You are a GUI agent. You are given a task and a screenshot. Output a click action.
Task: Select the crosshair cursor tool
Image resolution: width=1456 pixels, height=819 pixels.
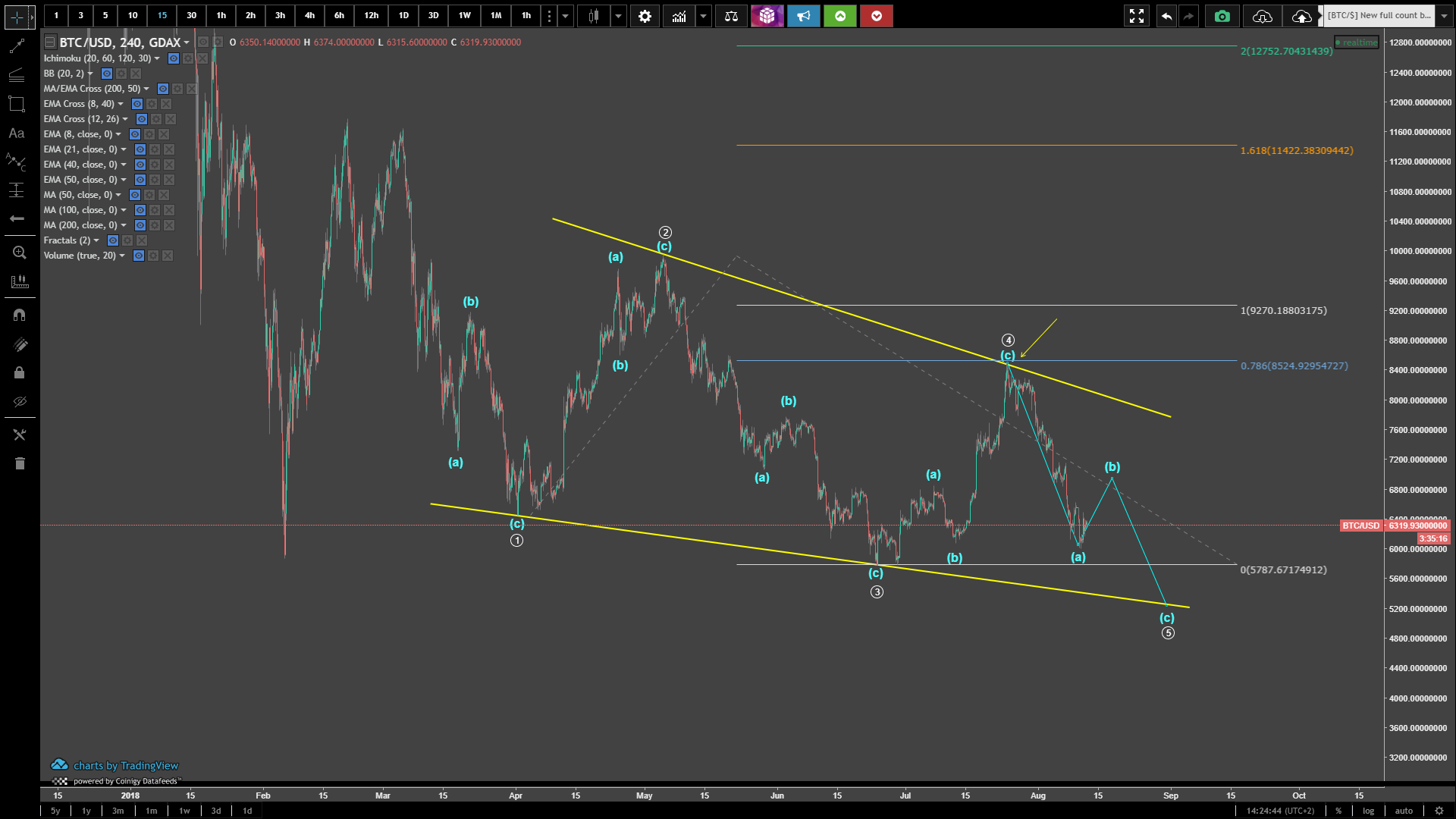tap(17, 16)
